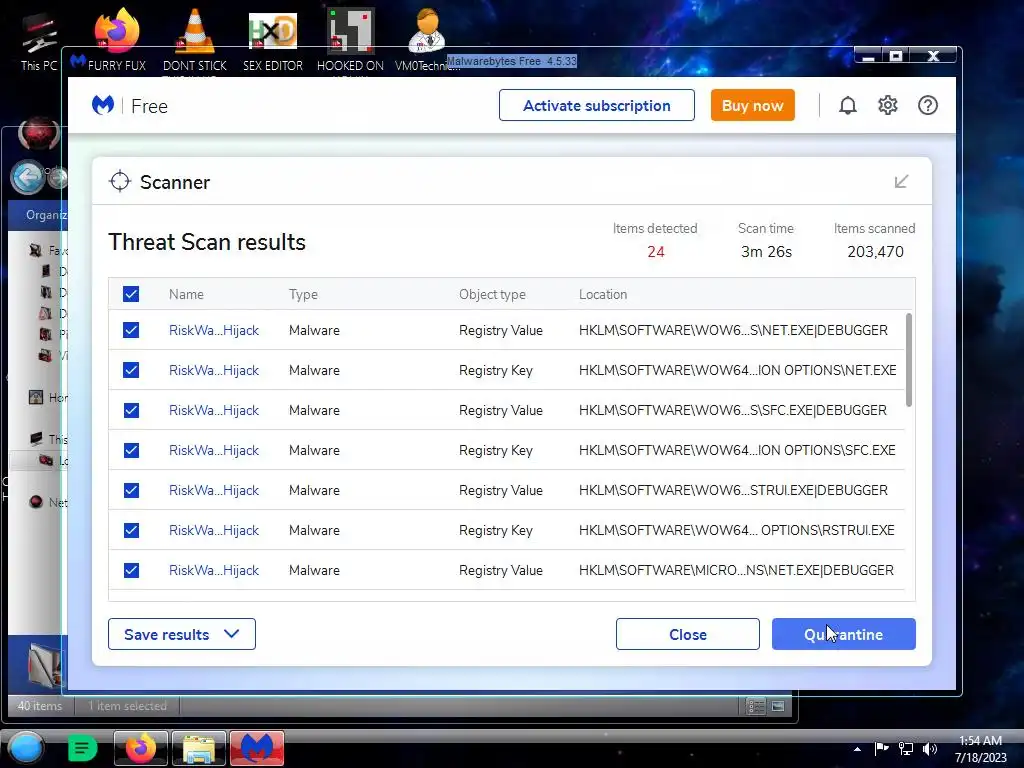Open This PC desktop icon
This screenshot has width=1024, height=768.
pyautogui.click(x=39, y=42)
